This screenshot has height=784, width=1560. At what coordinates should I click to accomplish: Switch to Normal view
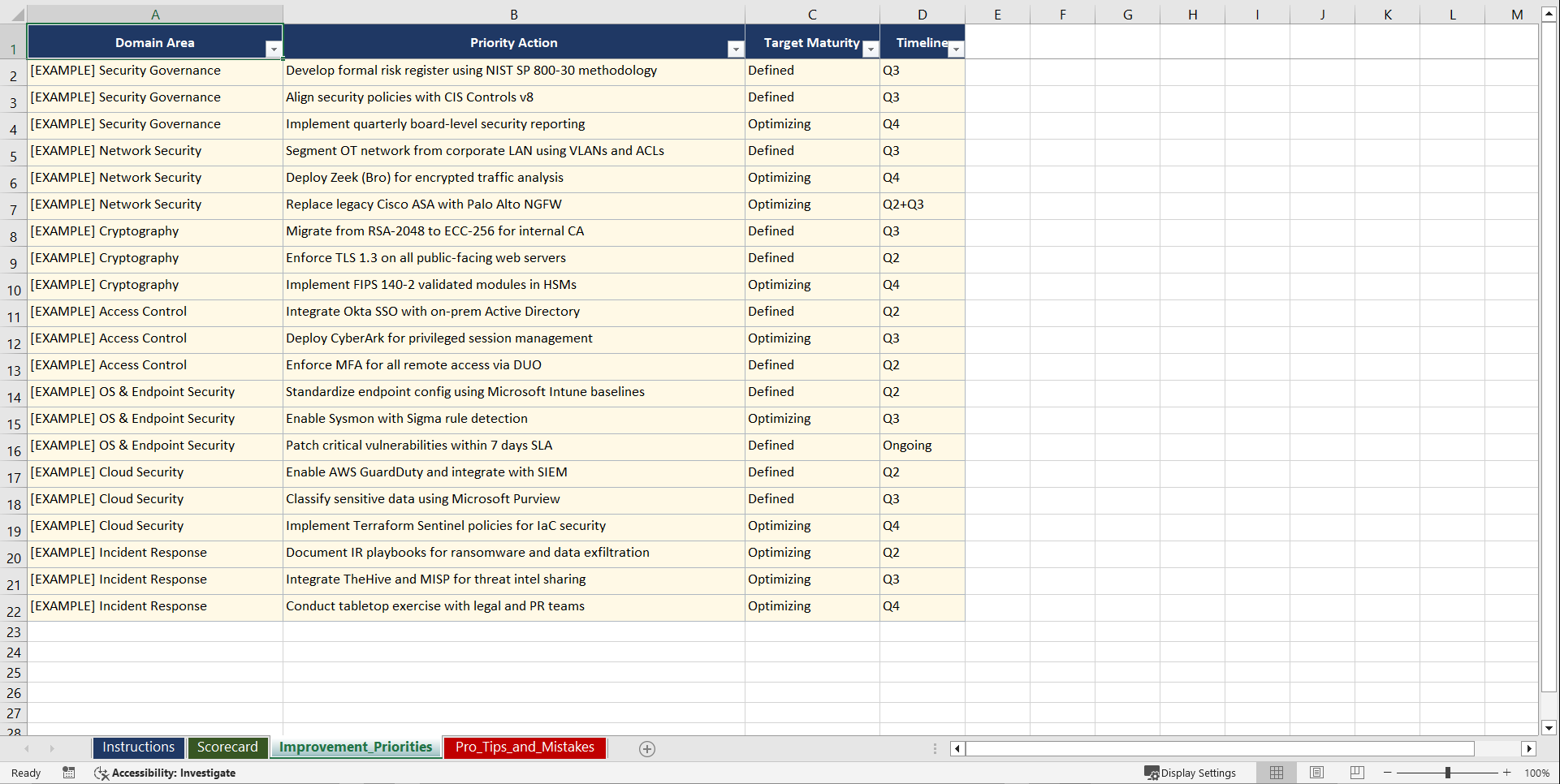coord(1276,773)
